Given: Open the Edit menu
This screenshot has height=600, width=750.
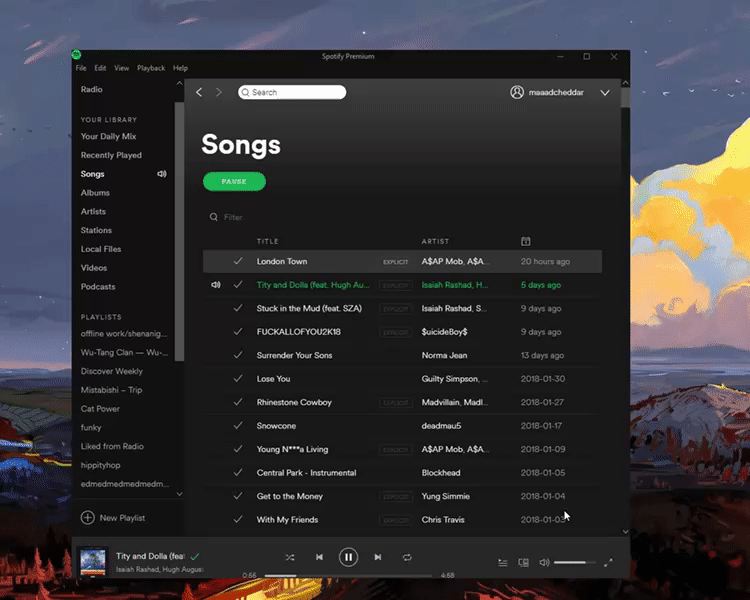Looking at the screenshot, I should [x=100, y=68].
